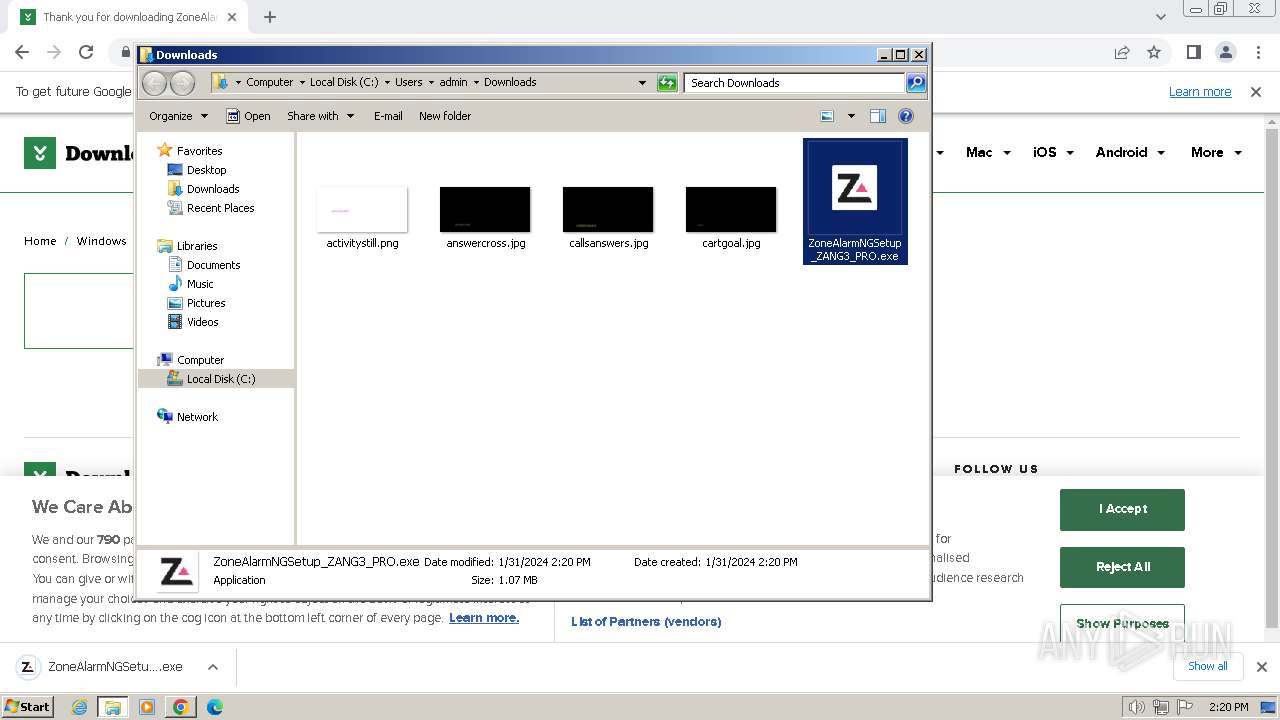Image resolution: width=1280 pixels, height=720 pixels.
Task: Click the Search Downloads input field
Action: pos(795,83)
